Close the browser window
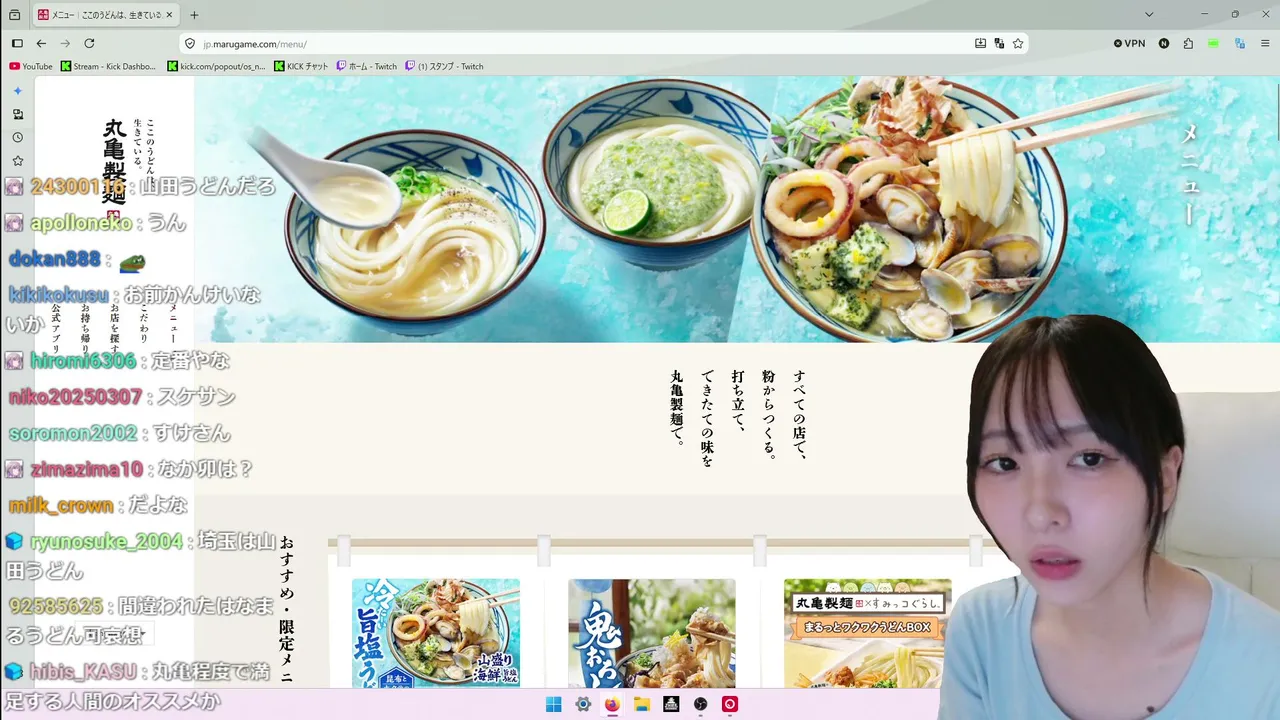The height and width of the screenshot is (720, 1280). tap(1264, 15)
